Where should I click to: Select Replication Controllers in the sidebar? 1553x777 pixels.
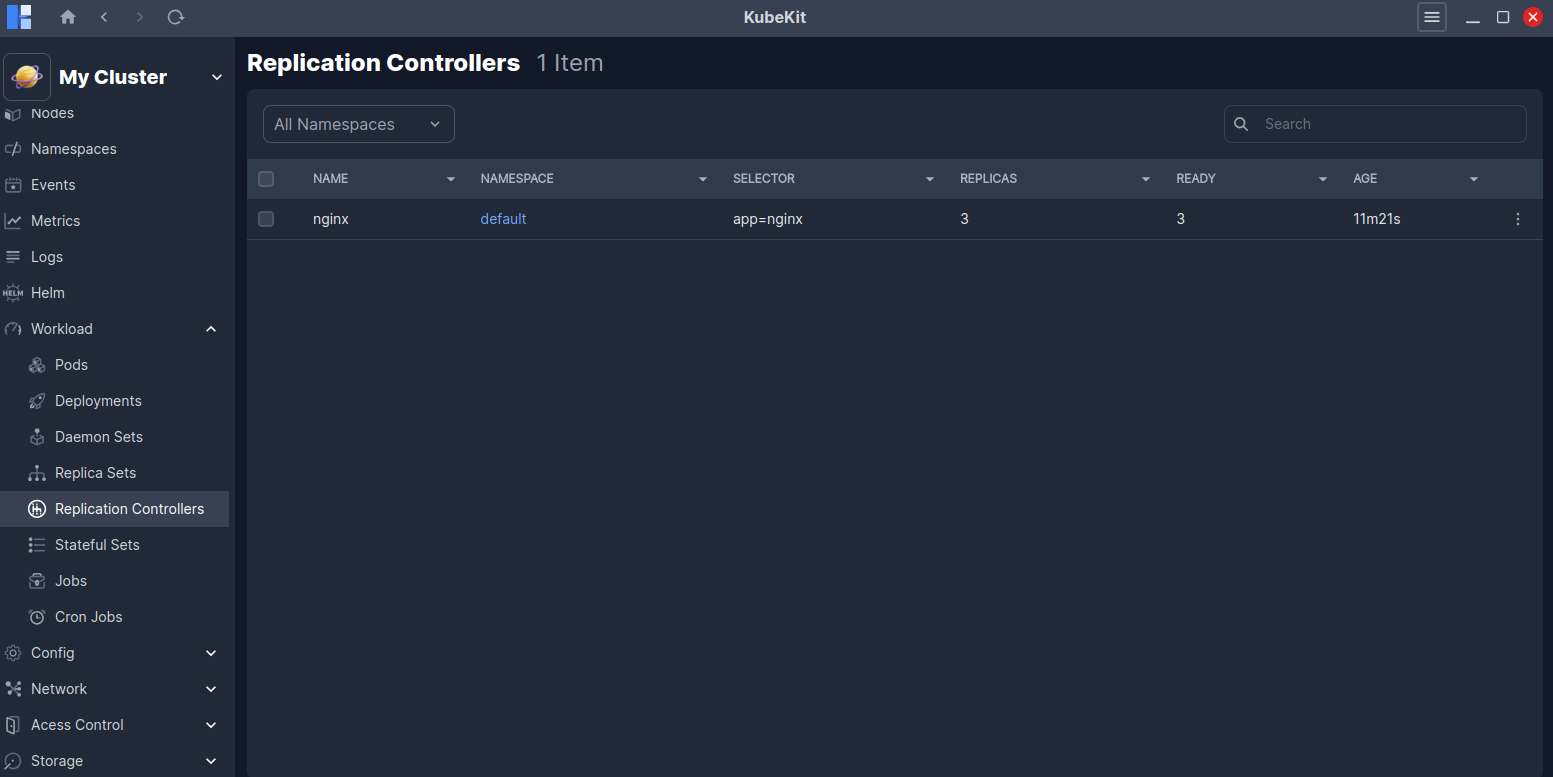coord(131,508)
